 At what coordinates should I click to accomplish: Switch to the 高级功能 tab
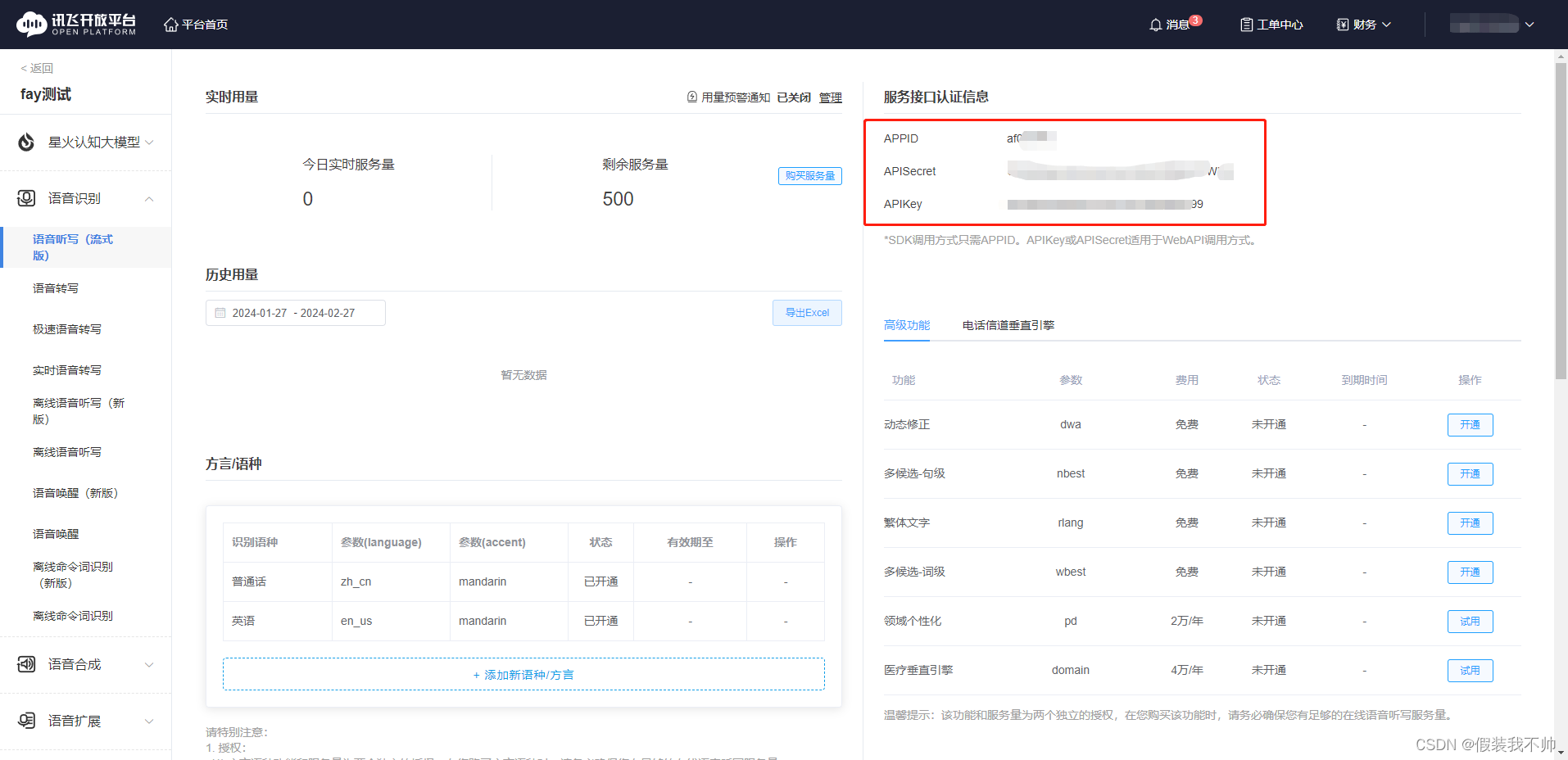click(907, 325)
